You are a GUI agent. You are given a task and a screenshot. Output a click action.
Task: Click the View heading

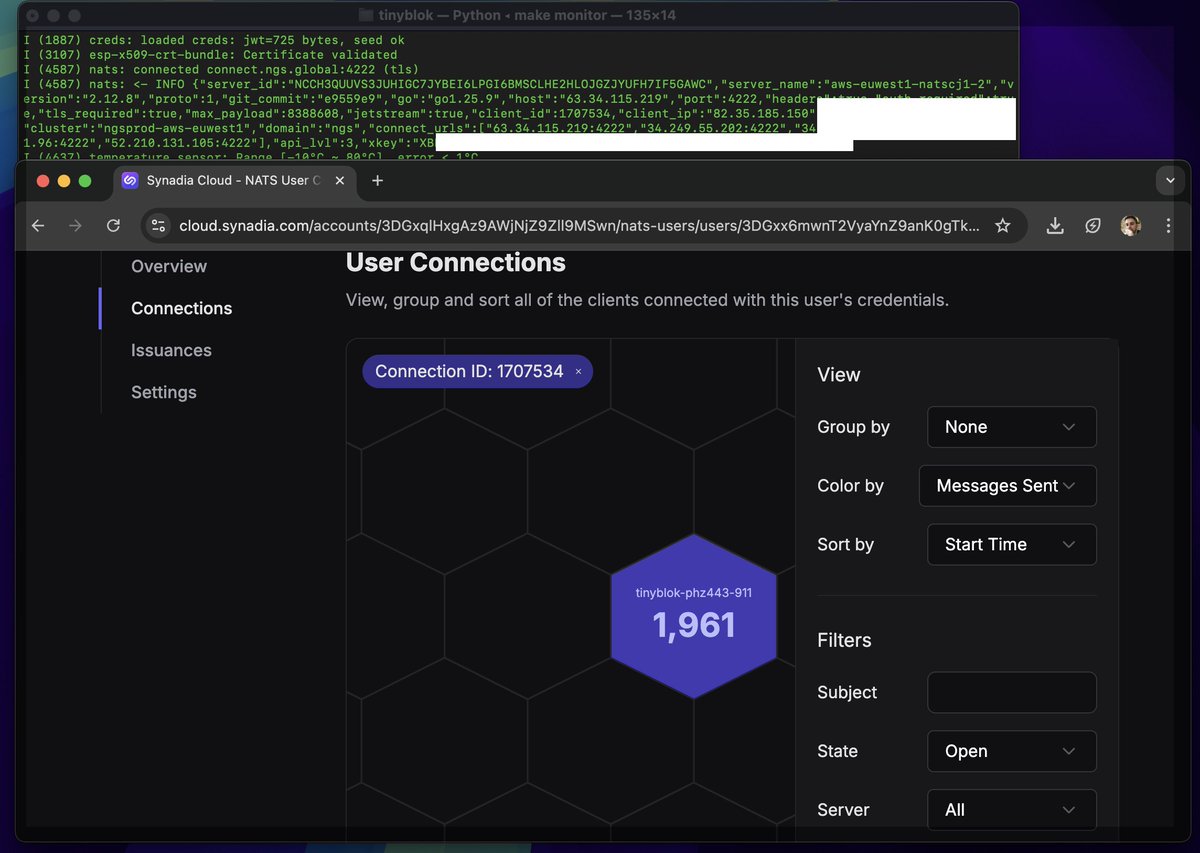point(839,375)
